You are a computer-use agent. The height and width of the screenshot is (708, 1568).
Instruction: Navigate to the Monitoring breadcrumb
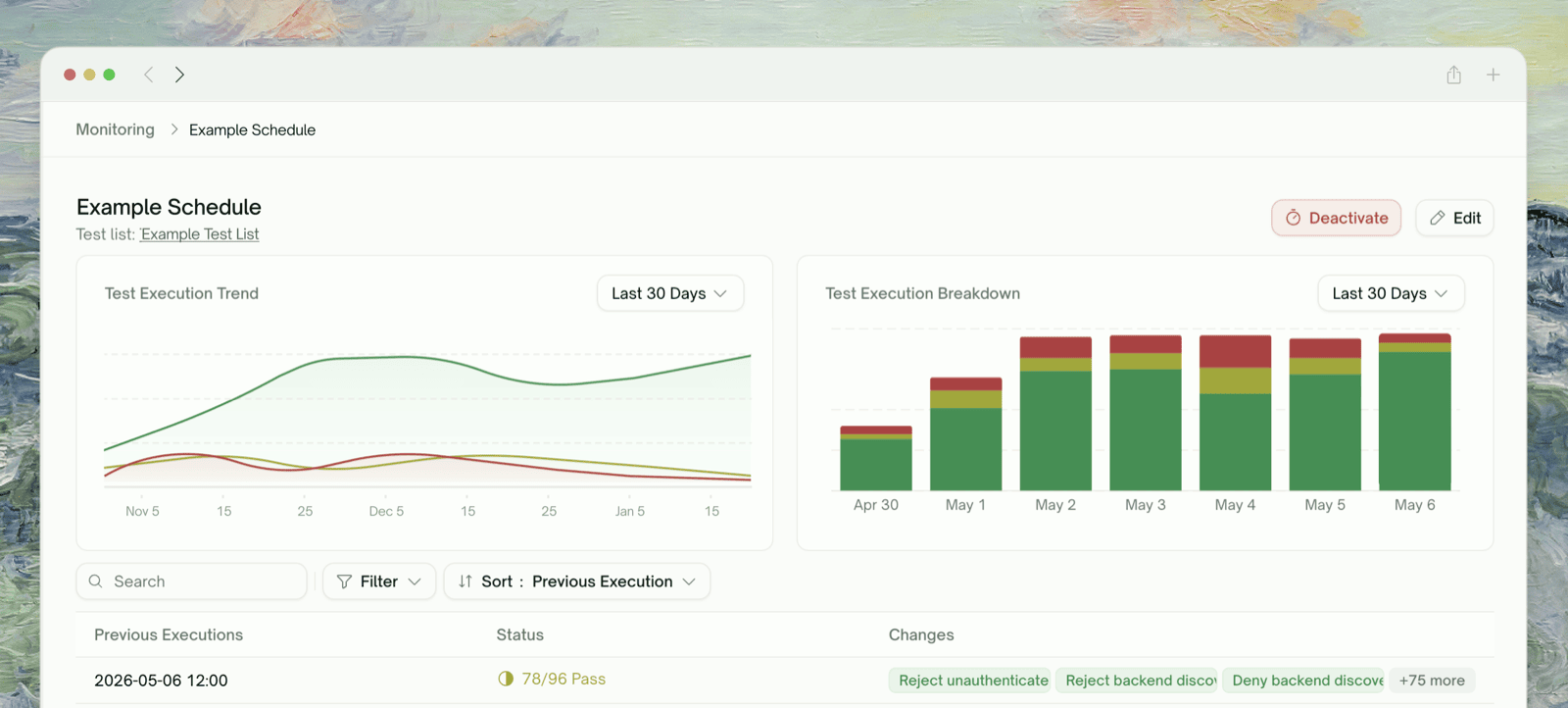coord(116,129)
